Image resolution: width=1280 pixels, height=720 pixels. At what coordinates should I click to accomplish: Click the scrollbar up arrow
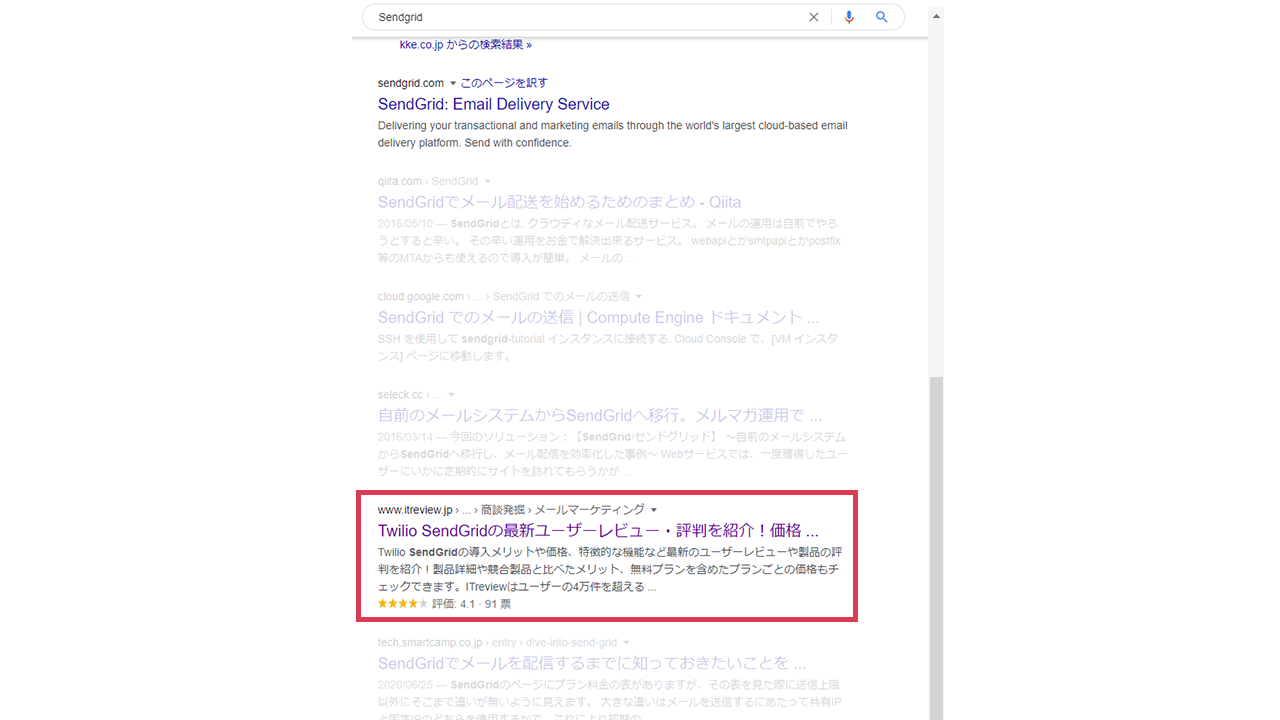[x=936, y=15]
